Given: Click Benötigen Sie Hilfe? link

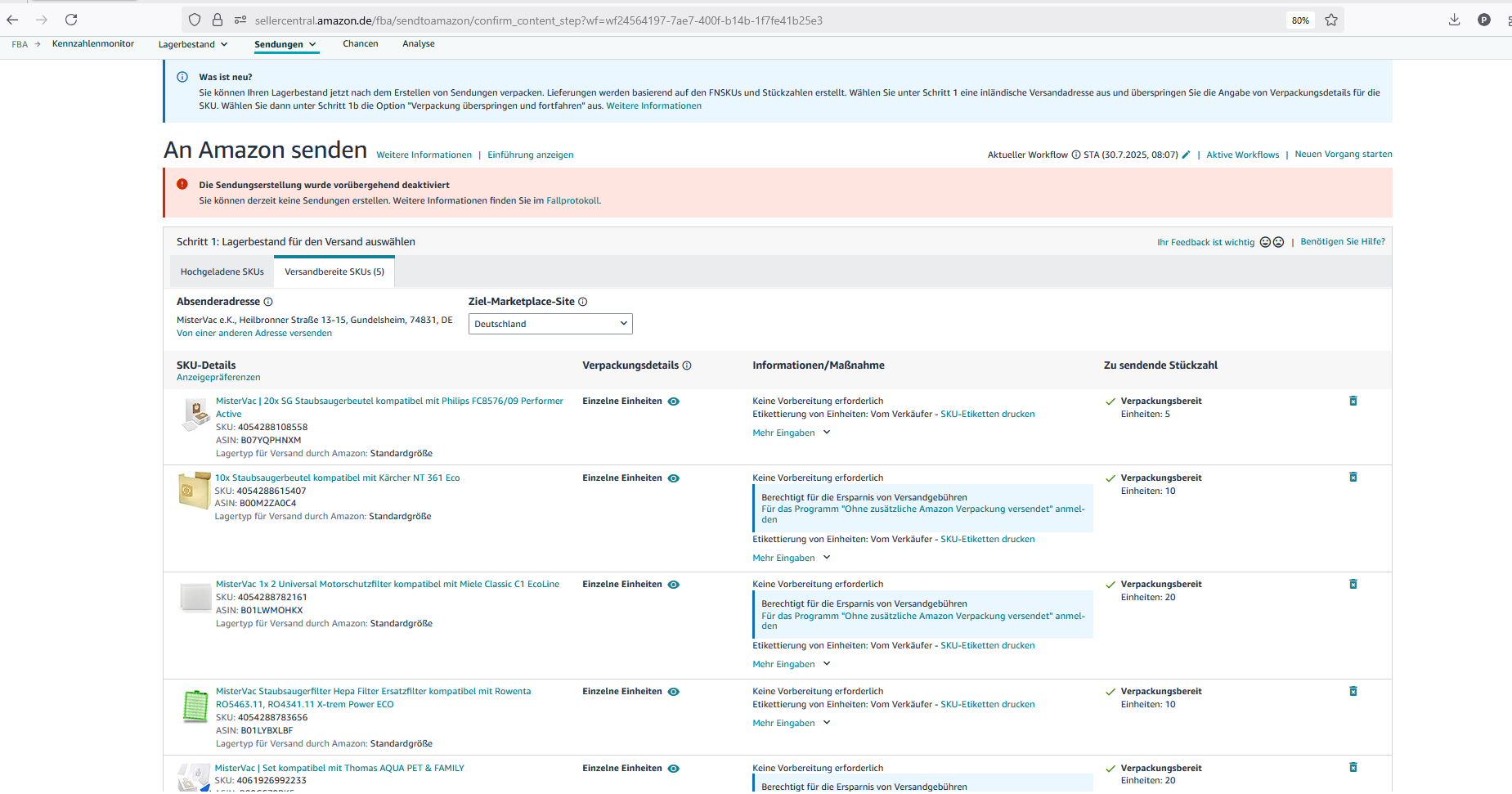Looking at the screenshot, I should click(x=1343, y=242).
